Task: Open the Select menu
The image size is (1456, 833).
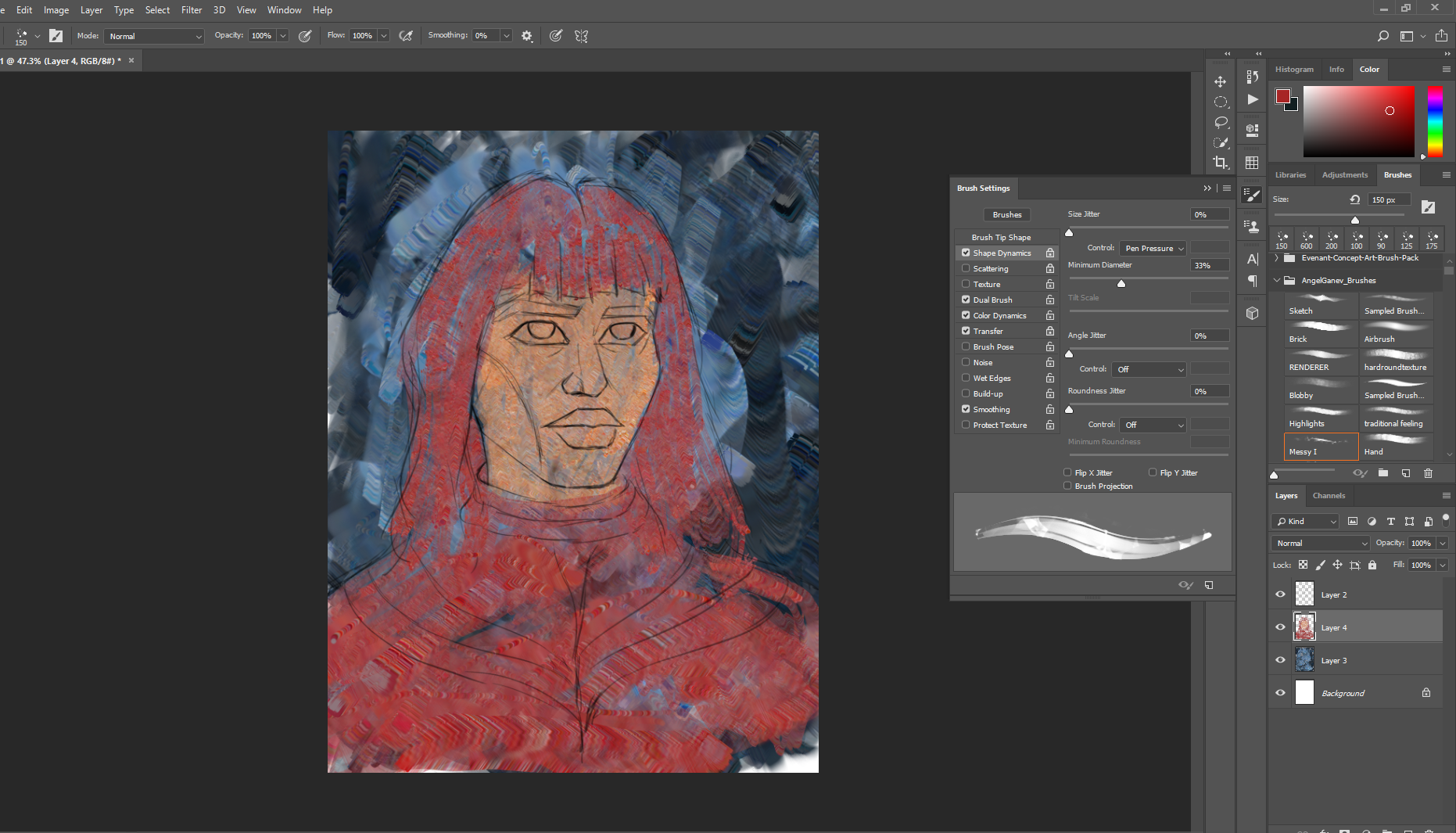Action: click(x=157, y=10)
